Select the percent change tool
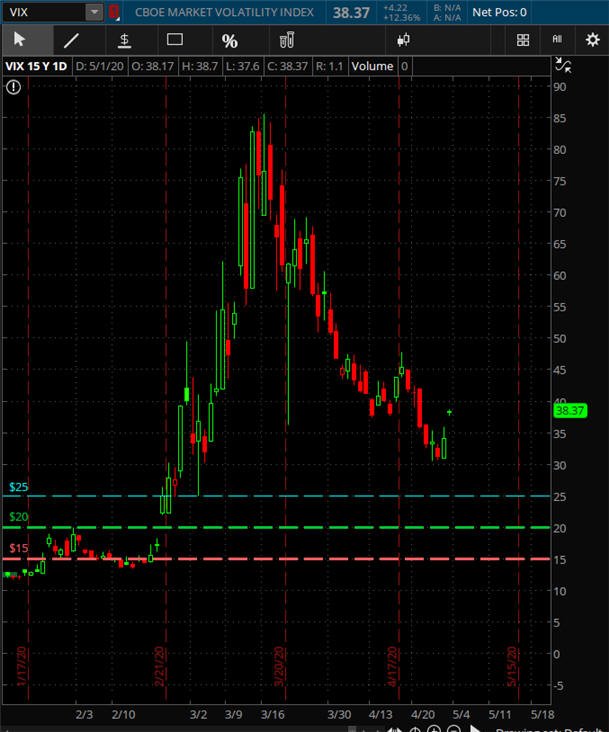This screenshot has height=732, width=609. 230,41
